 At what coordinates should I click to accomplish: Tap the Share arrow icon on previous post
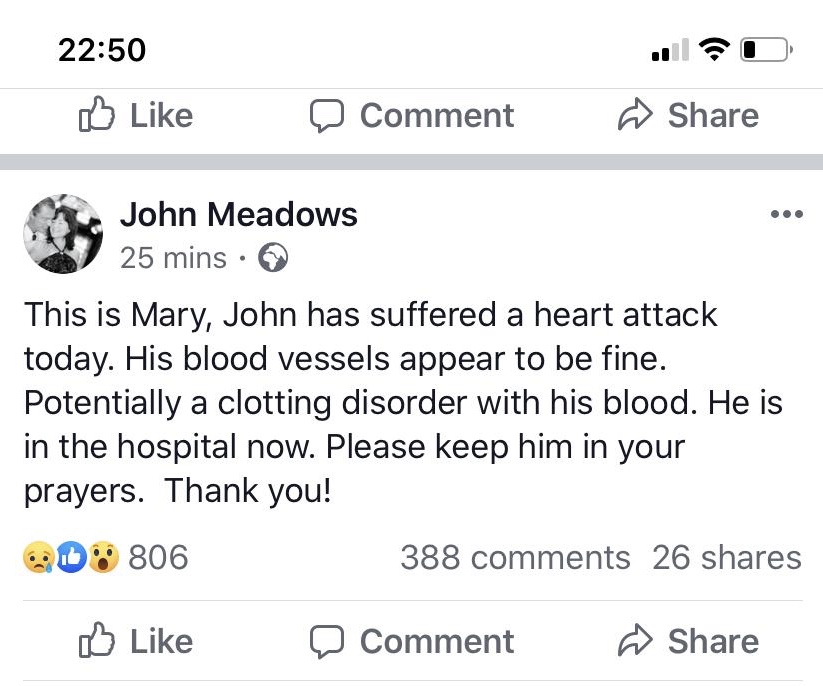pyautogui.click(x=635, y=116)
